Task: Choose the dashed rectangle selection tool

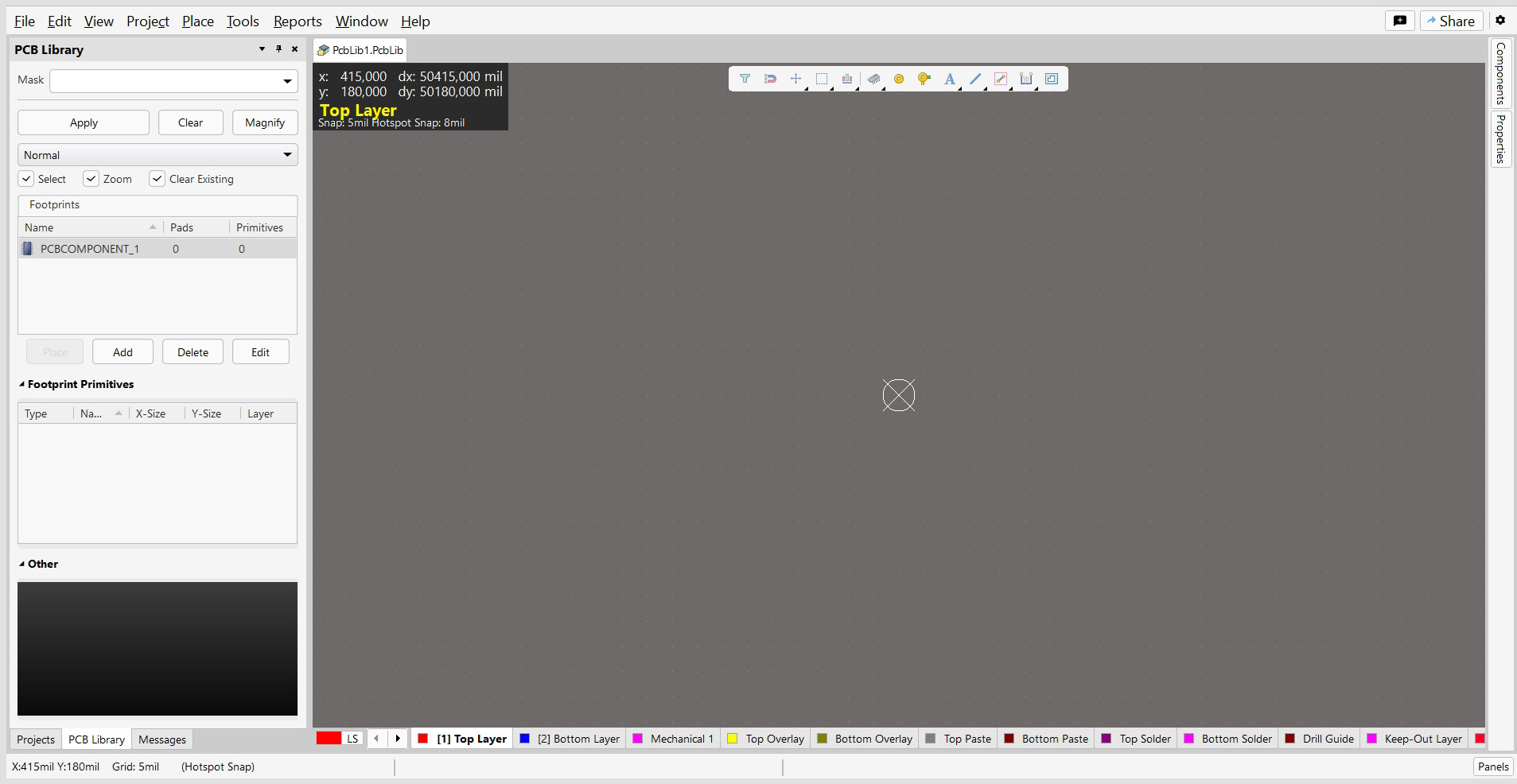Action: [822, 79]
